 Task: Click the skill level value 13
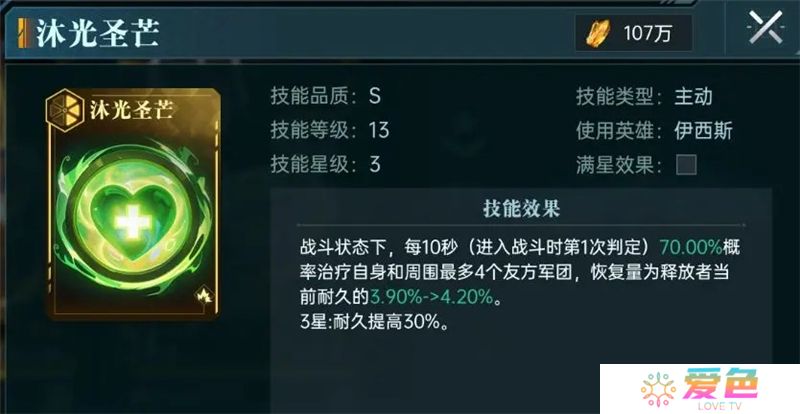click(x=379, y=130)
